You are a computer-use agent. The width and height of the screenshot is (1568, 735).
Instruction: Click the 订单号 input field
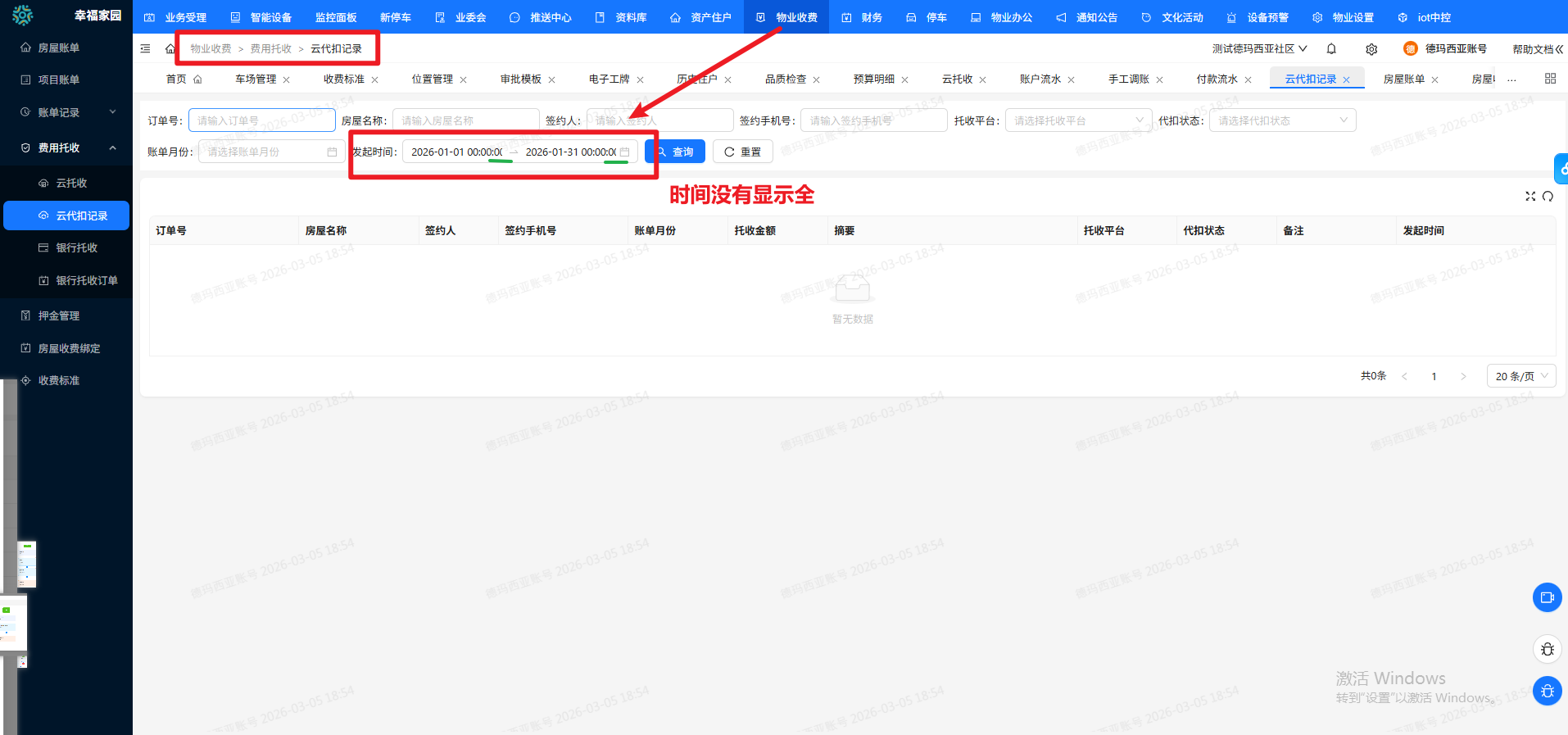point(261,120)
